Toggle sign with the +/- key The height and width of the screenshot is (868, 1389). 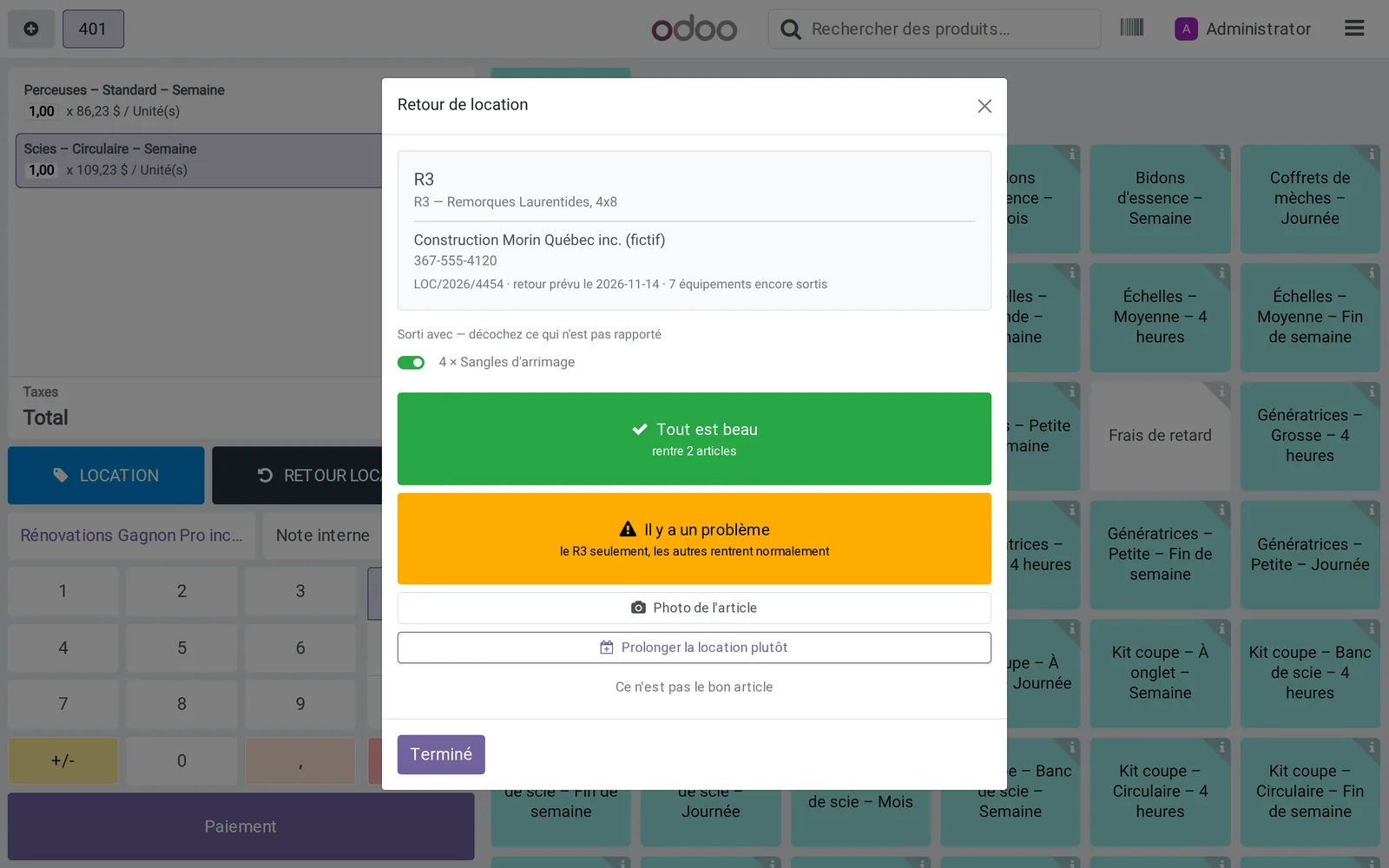click(x=63, y=761)
